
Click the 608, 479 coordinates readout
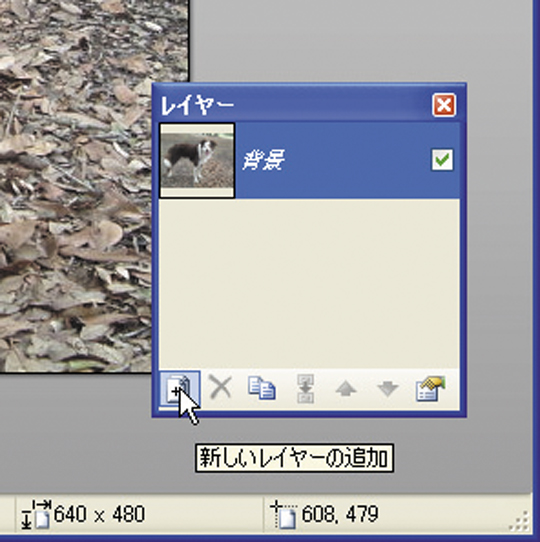(340, 514)
